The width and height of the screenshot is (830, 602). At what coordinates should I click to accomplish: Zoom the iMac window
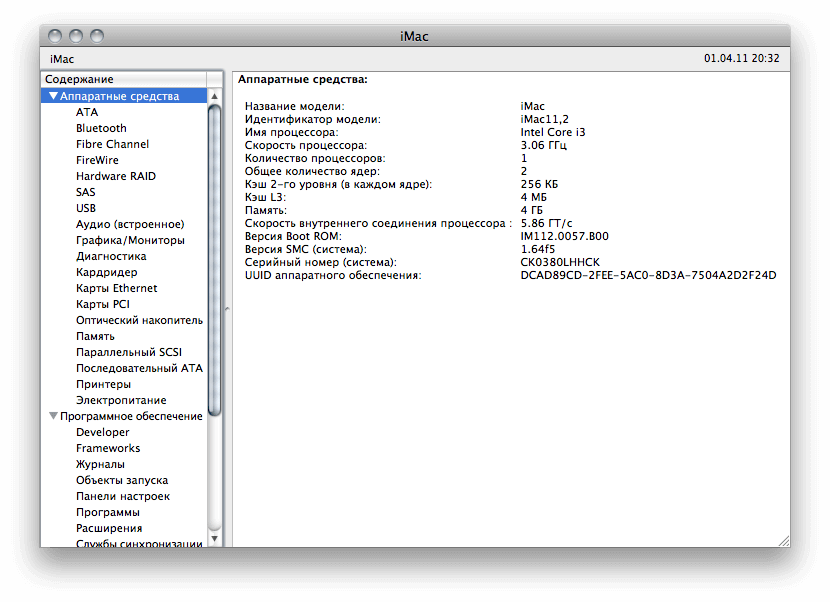[97, 36]
